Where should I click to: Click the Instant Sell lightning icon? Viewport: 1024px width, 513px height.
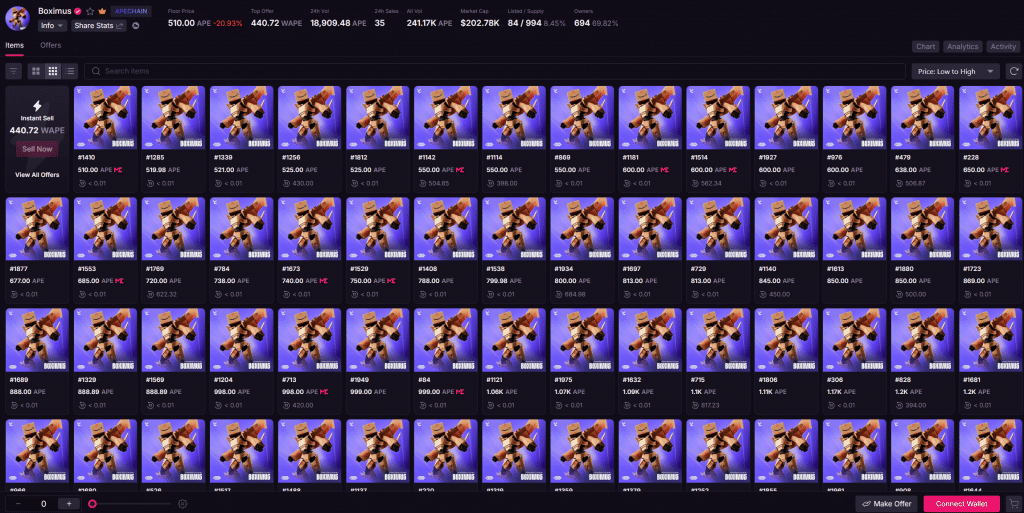tap(37, 106)
